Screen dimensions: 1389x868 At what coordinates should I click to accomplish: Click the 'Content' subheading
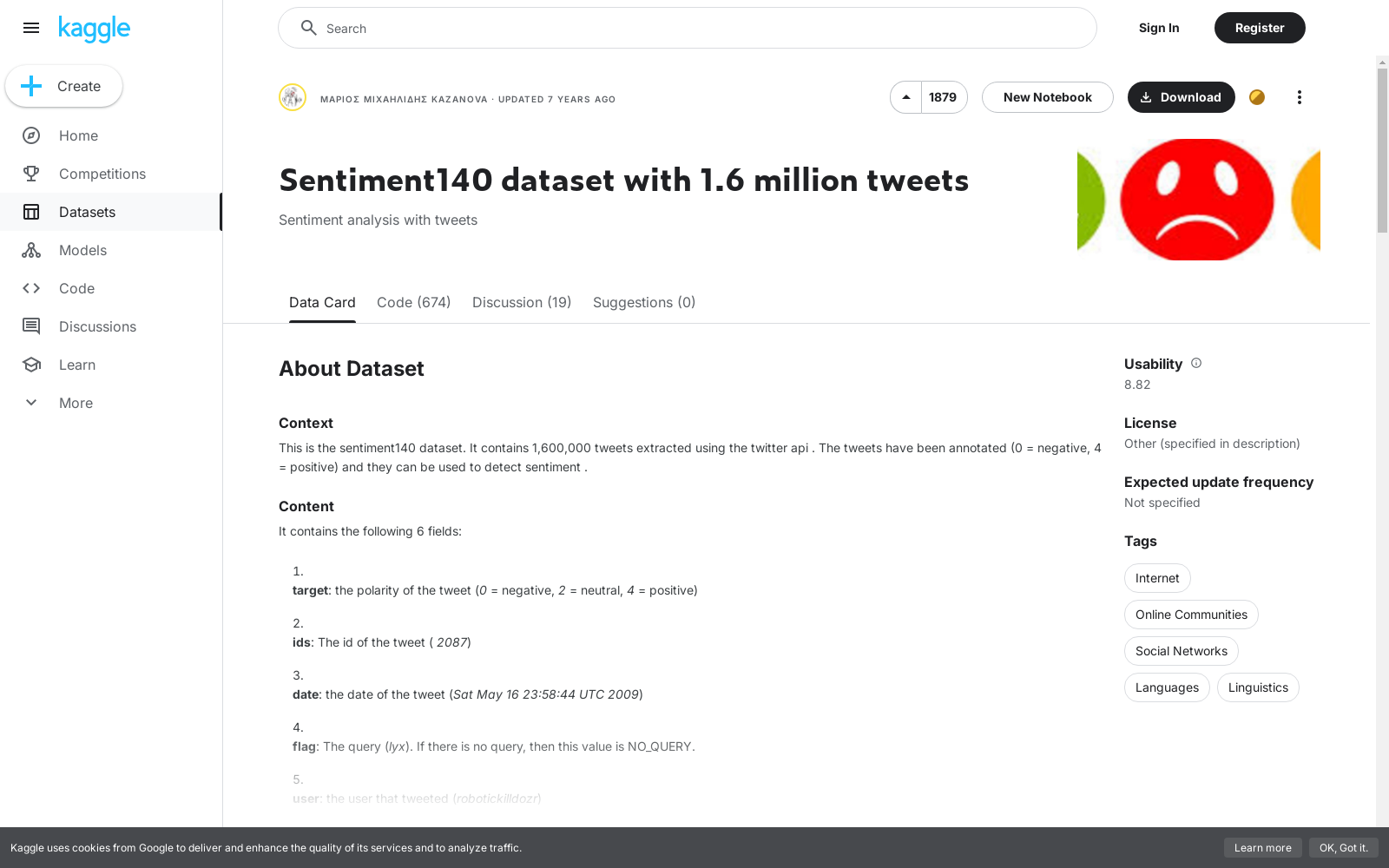click(x=306, y=506)
